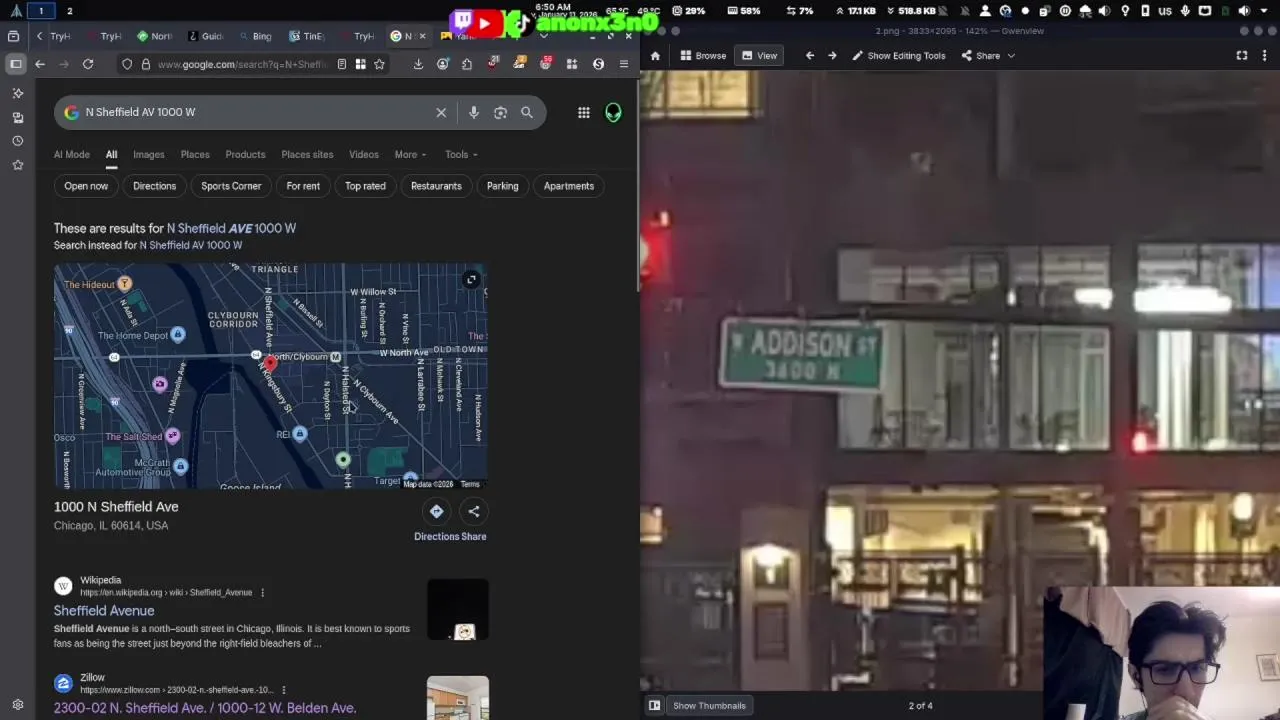The width and height of the screenshot is (1280, 720).
Task: Bookmark this page with the star icon
Action: (x=379, y=64)
